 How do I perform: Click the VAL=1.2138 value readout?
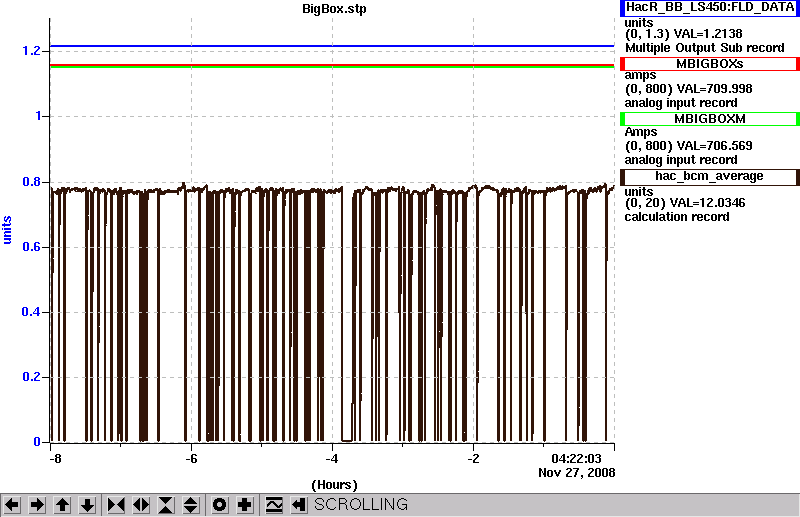click(x=708, y=34)
